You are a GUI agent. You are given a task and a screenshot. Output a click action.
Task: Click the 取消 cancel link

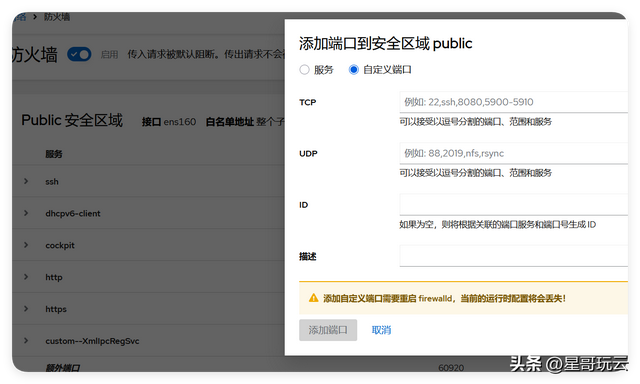tap(381, 330)
